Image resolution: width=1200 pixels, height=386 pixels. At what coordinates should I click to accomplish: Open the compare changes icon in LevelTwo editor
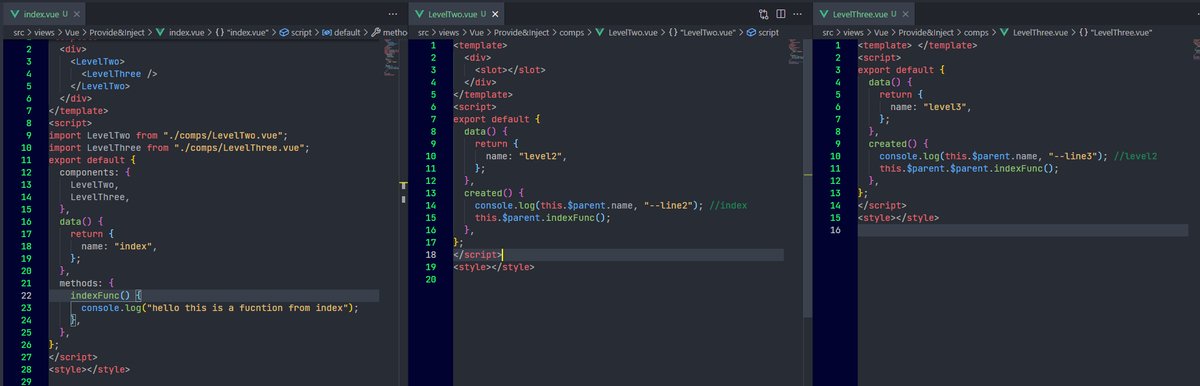coord(764,14)
